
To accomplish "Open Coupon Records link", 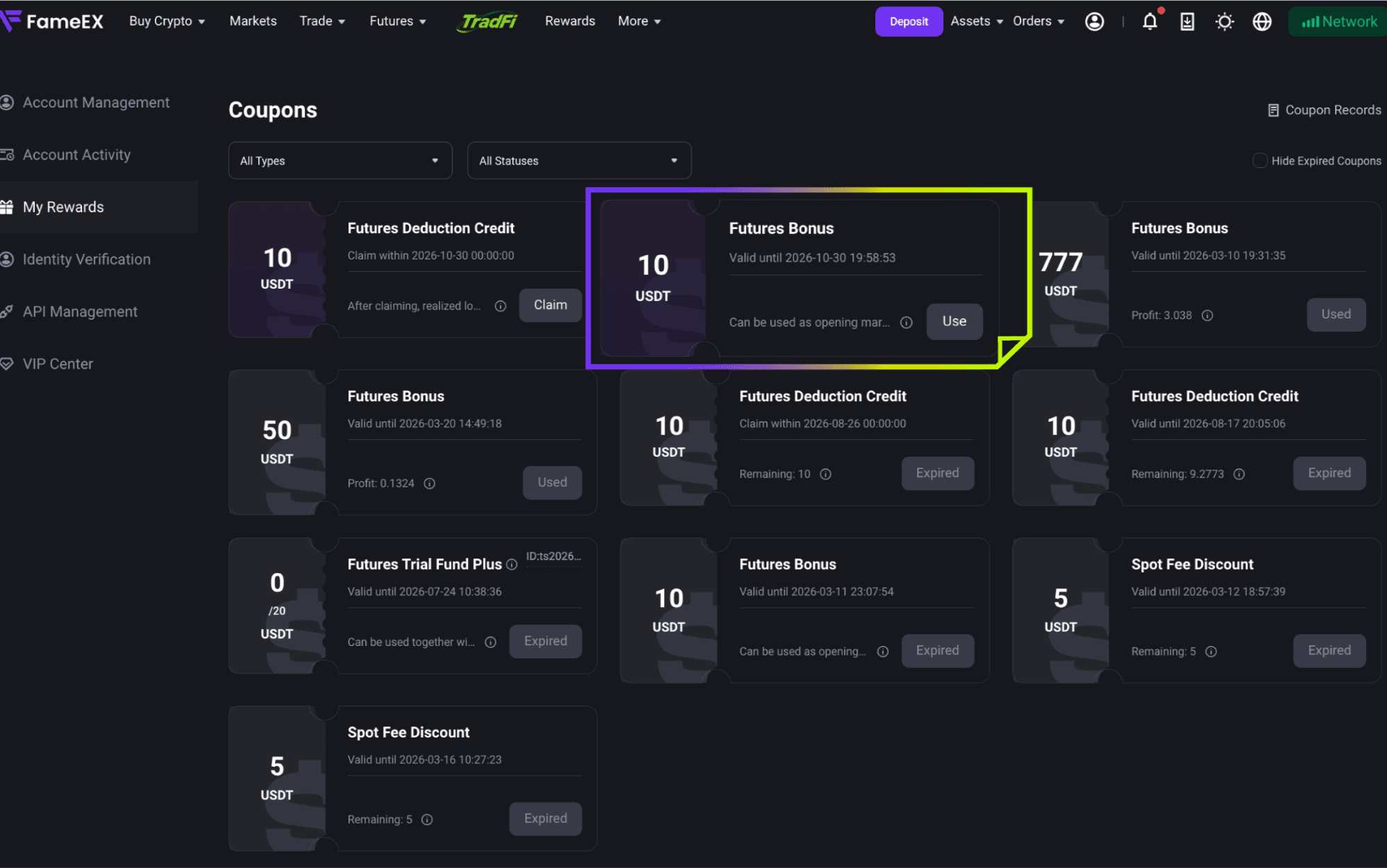I will pyautogui.click(x=1325, y=110).
